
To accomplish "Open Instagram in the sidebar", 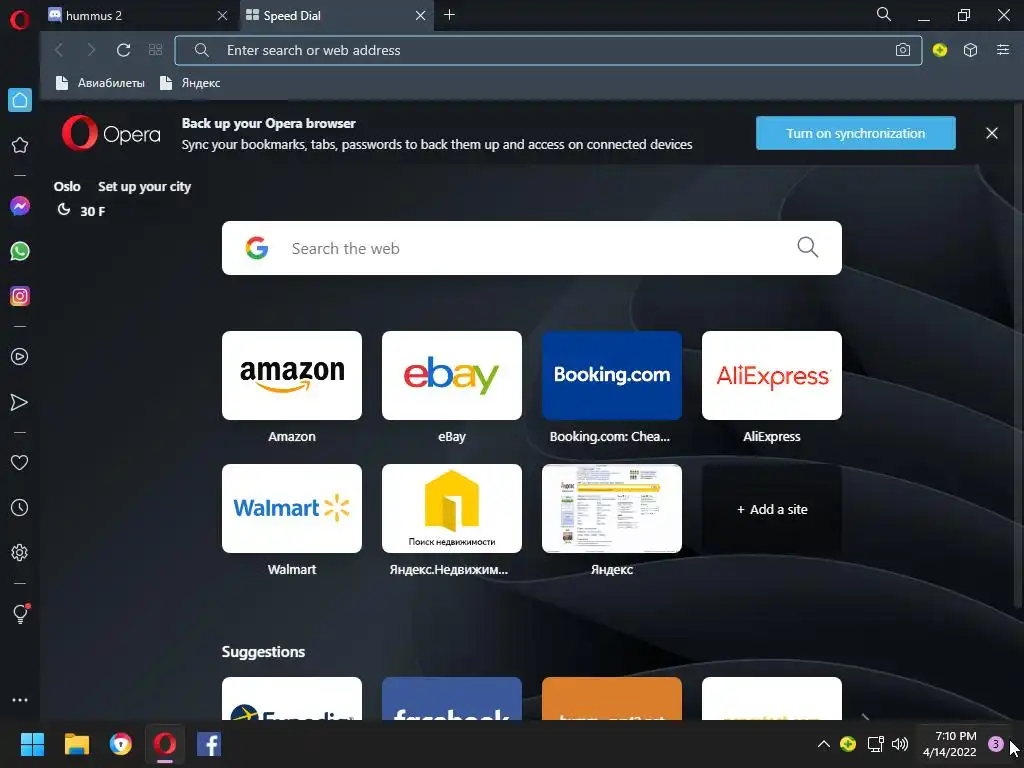I will point(20,296).
